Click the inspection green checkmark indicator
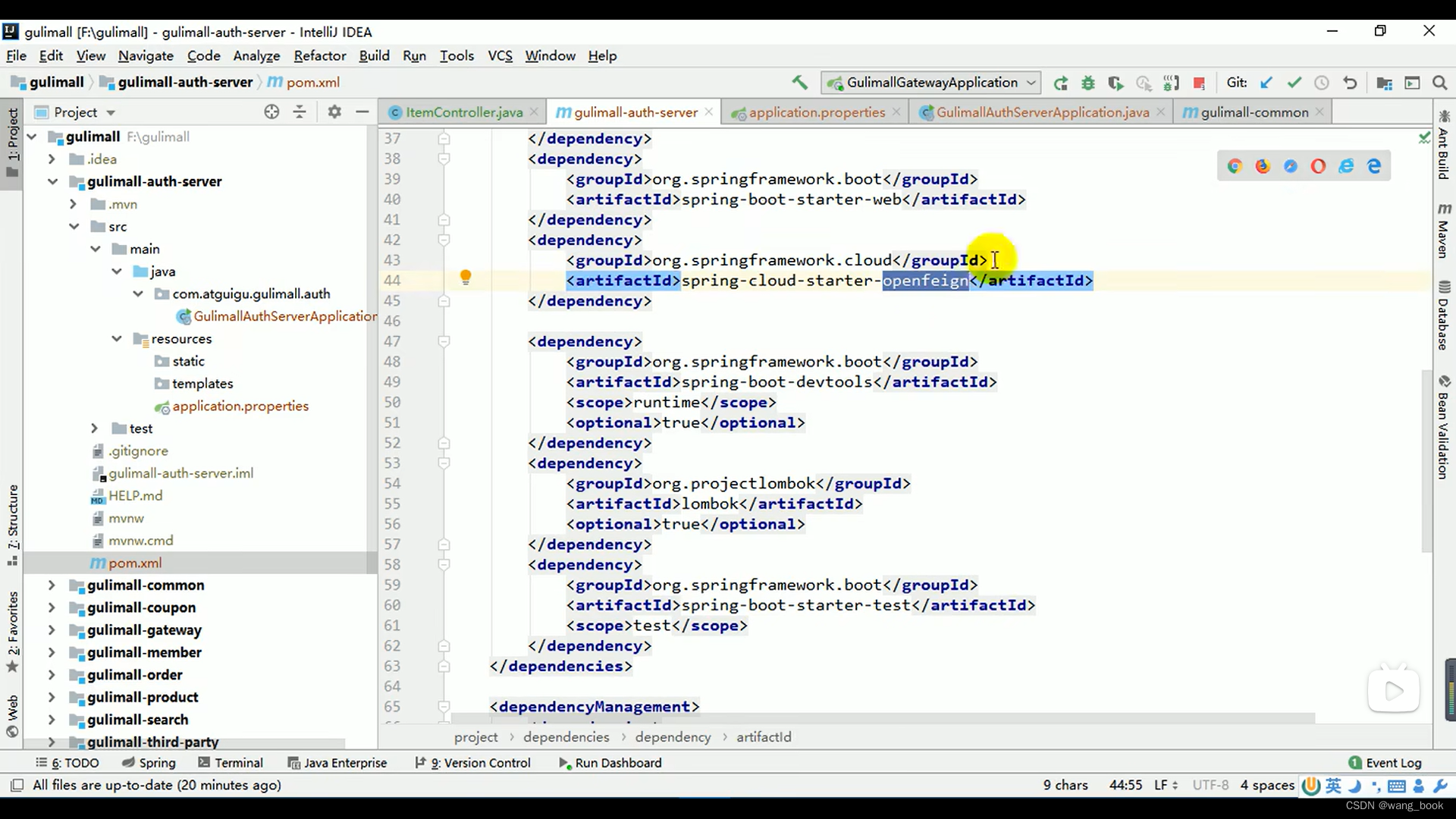This screenshot has width=1456, height=819. tap(1424, 137)
